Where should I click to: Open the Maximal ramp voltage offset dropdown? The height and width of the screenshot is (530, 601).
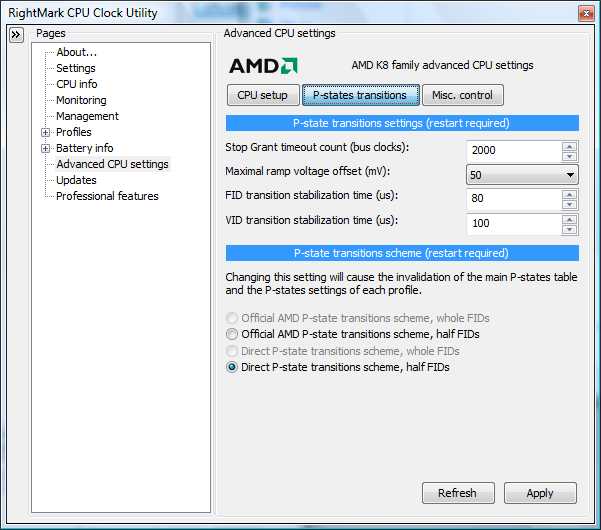coord(522,175)
